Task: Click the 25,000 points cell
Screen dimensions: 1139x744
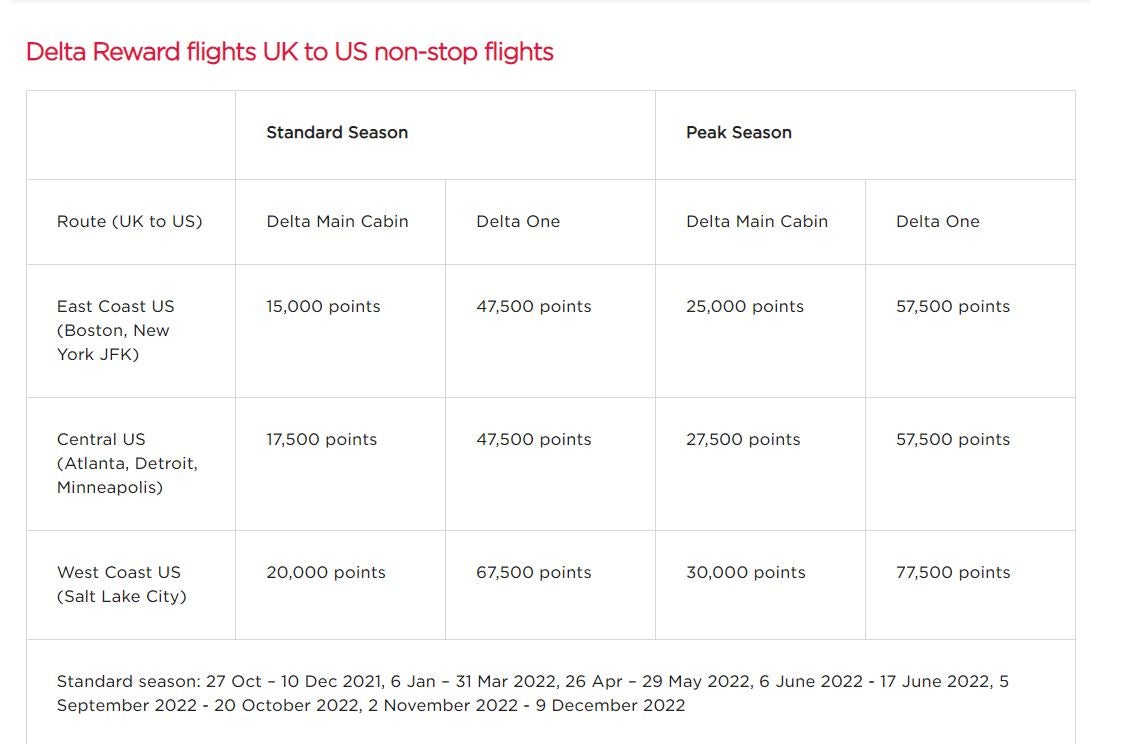Action: [x=745, y=307]
